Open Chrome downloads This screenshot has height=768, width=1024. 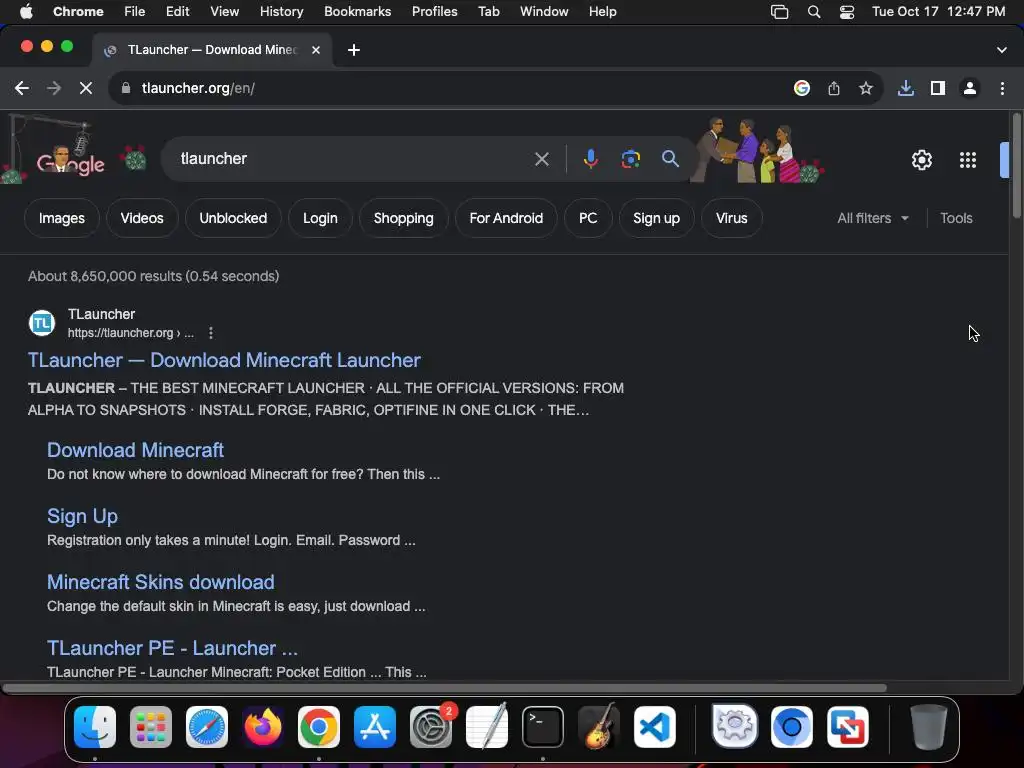click(x=906, y=88)
